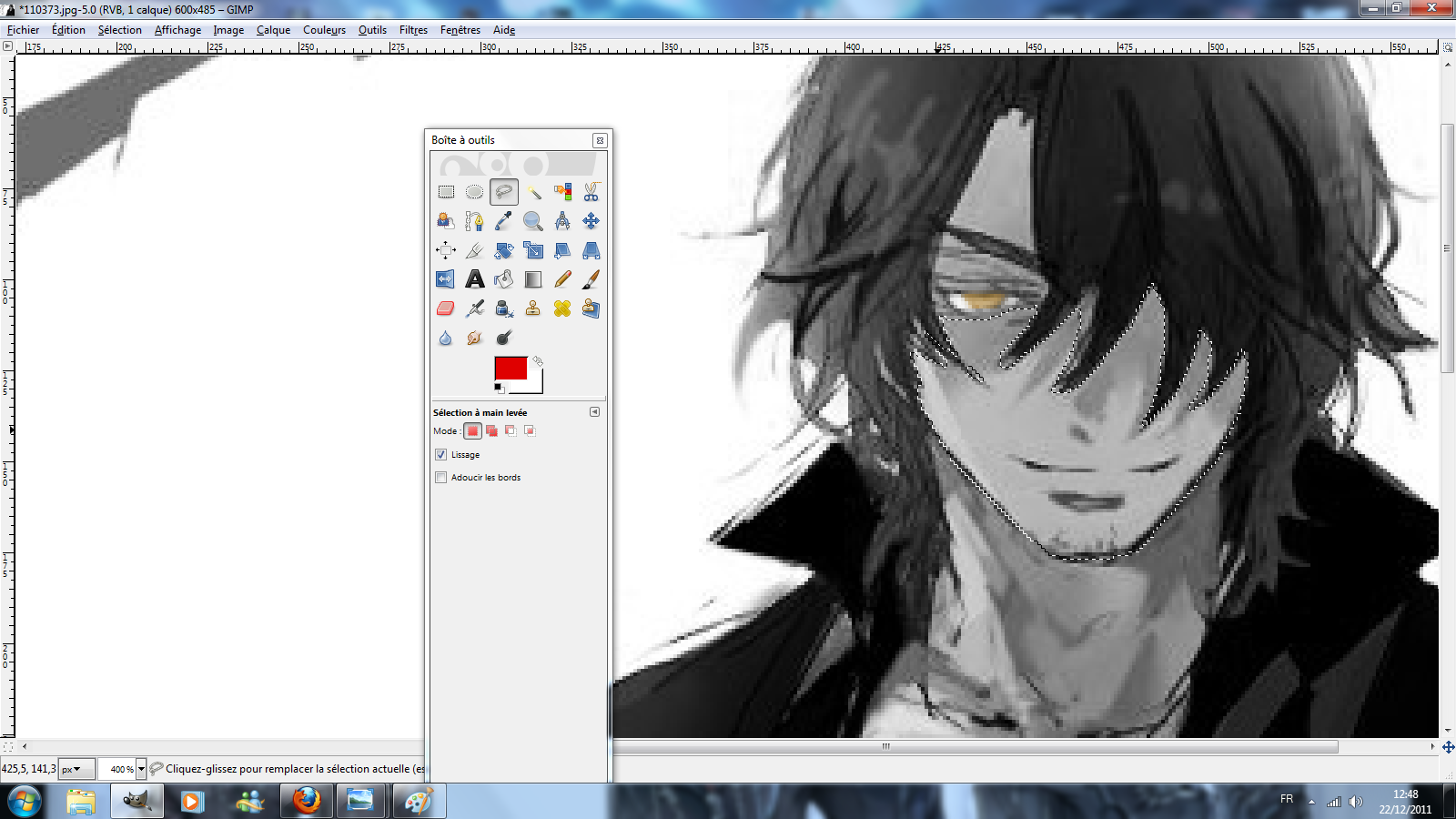Select the Clone stamp tool

click(x=533, y=308)
